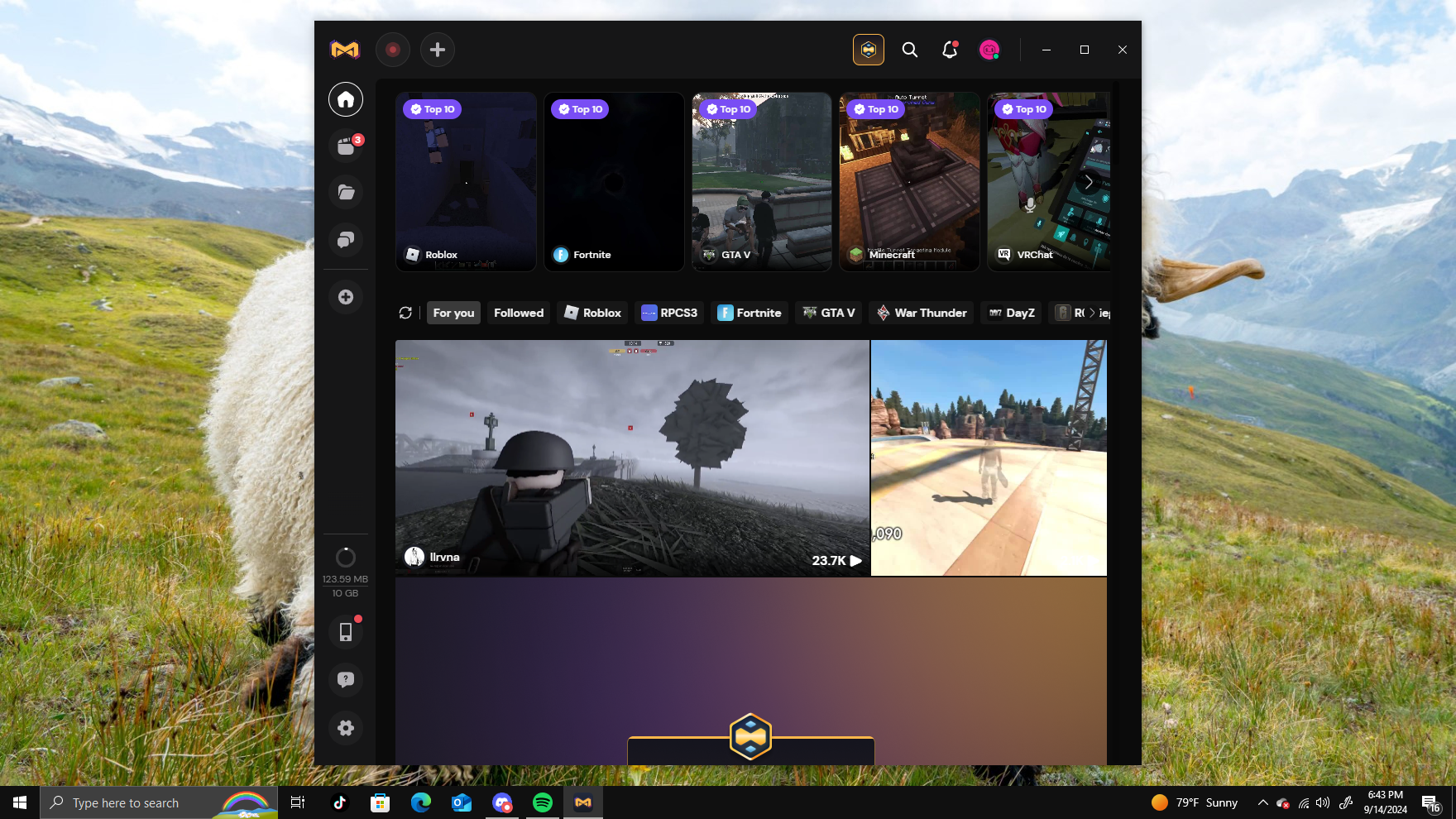The height and width of the screenshot is (819, 1456).
Task: Open settings gear in sidebar
Action: click(x=346, y=728)
